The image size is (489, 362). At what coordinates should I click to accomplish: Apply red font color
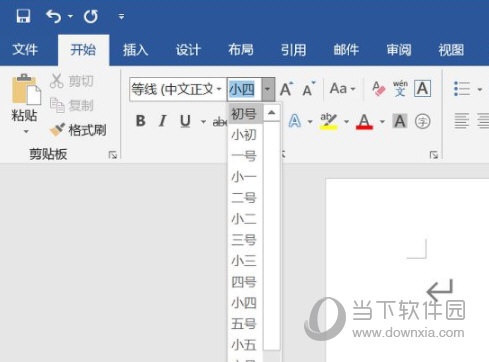pos(364,121)
